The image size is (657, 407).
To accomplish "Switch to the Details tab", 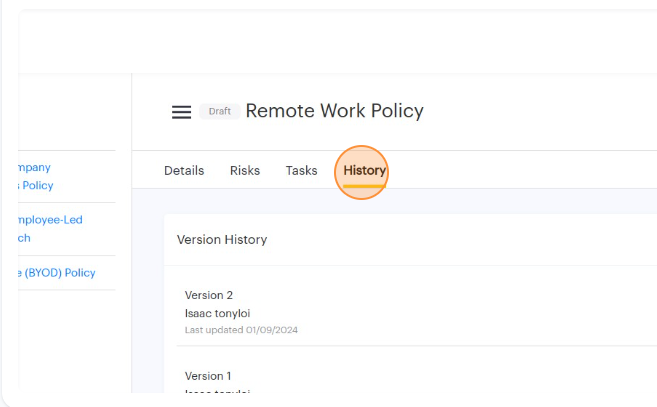I will click(184, 171).
